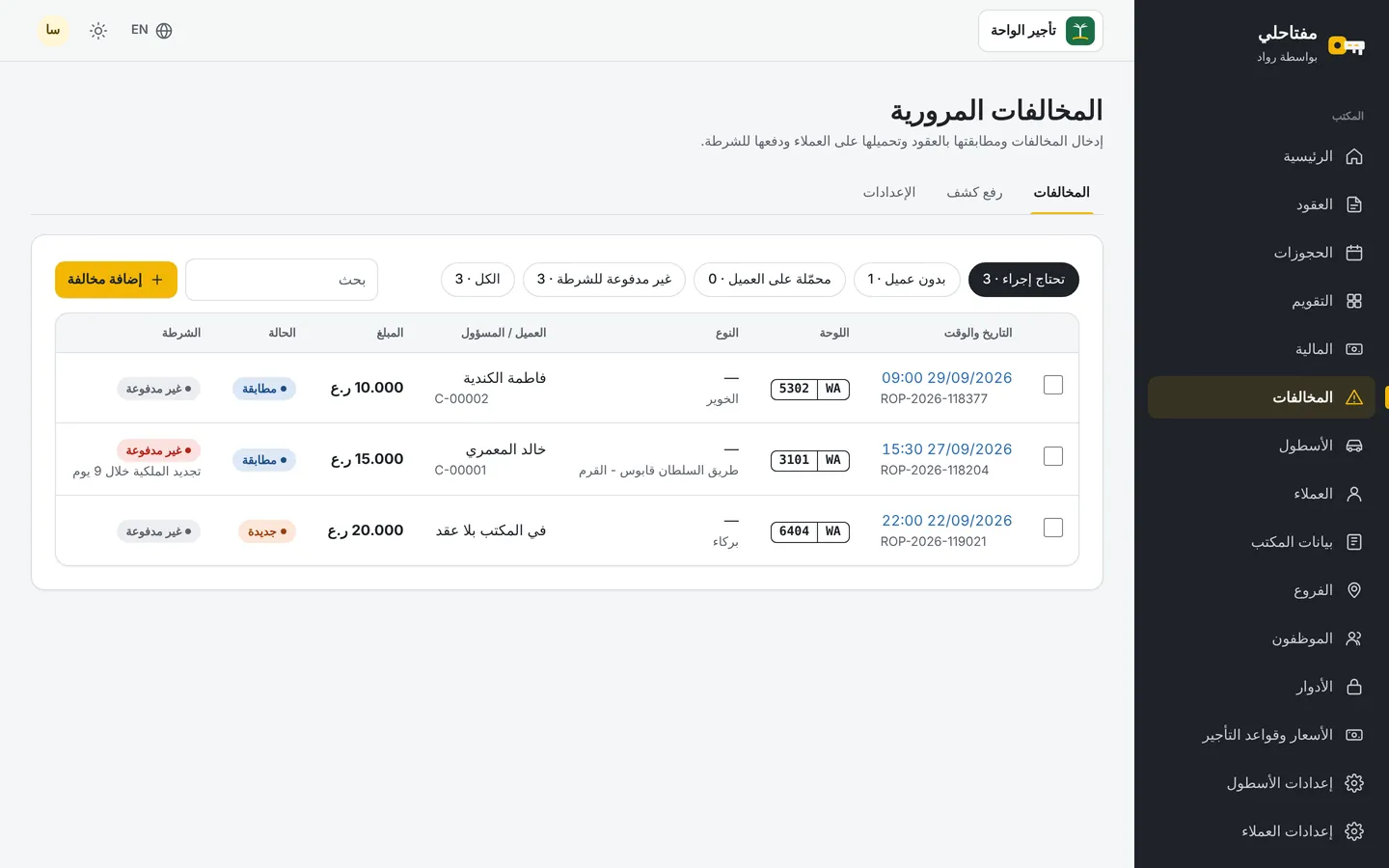The width and height of the screenshot is (1389, 868).
Task: Click the form icon beside بيانات المكتب
Action: (x=1354, y=542)
